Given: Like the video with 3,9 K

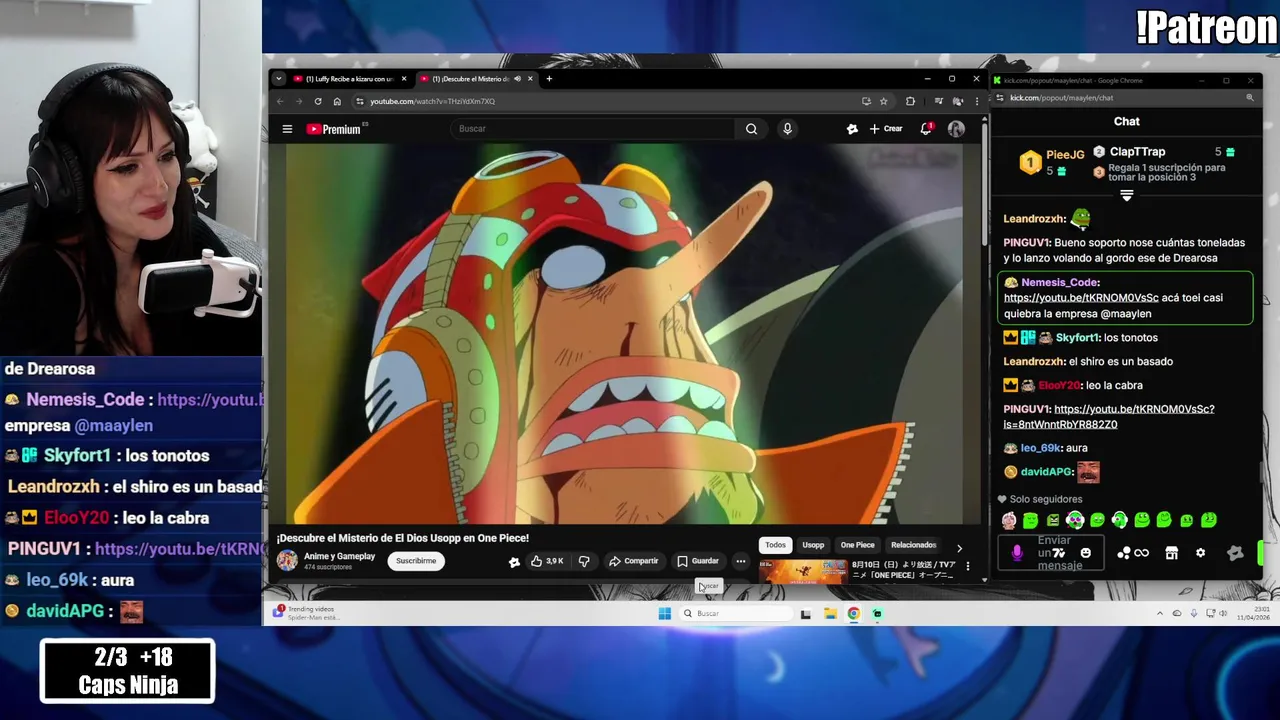Looking at the screenshot, I should click(x=547, y=561).
